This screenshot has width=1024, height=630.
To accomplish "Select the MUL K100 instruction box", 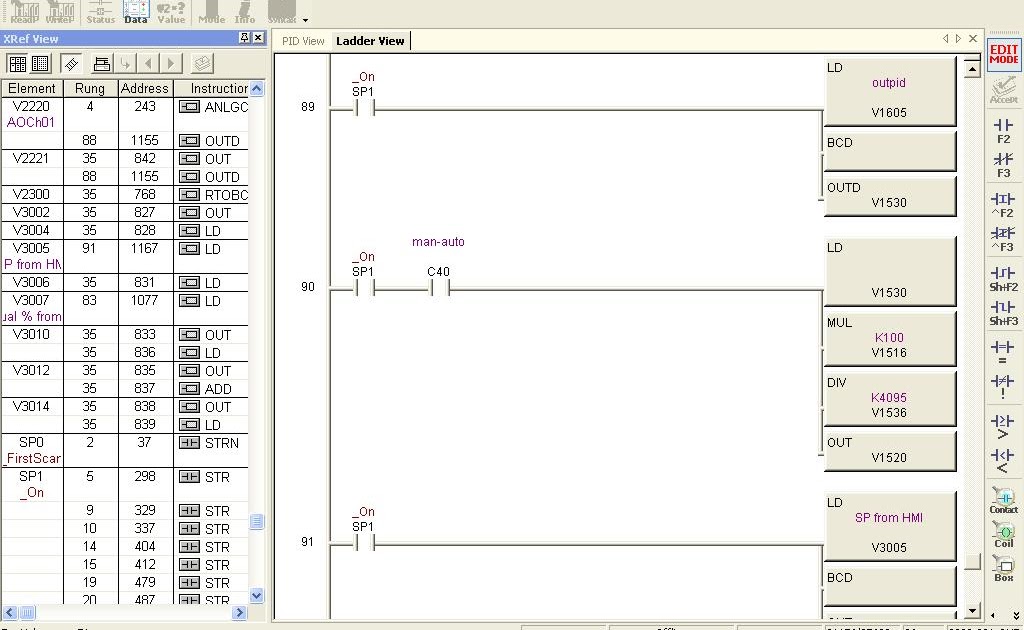I will pos(889,338).
